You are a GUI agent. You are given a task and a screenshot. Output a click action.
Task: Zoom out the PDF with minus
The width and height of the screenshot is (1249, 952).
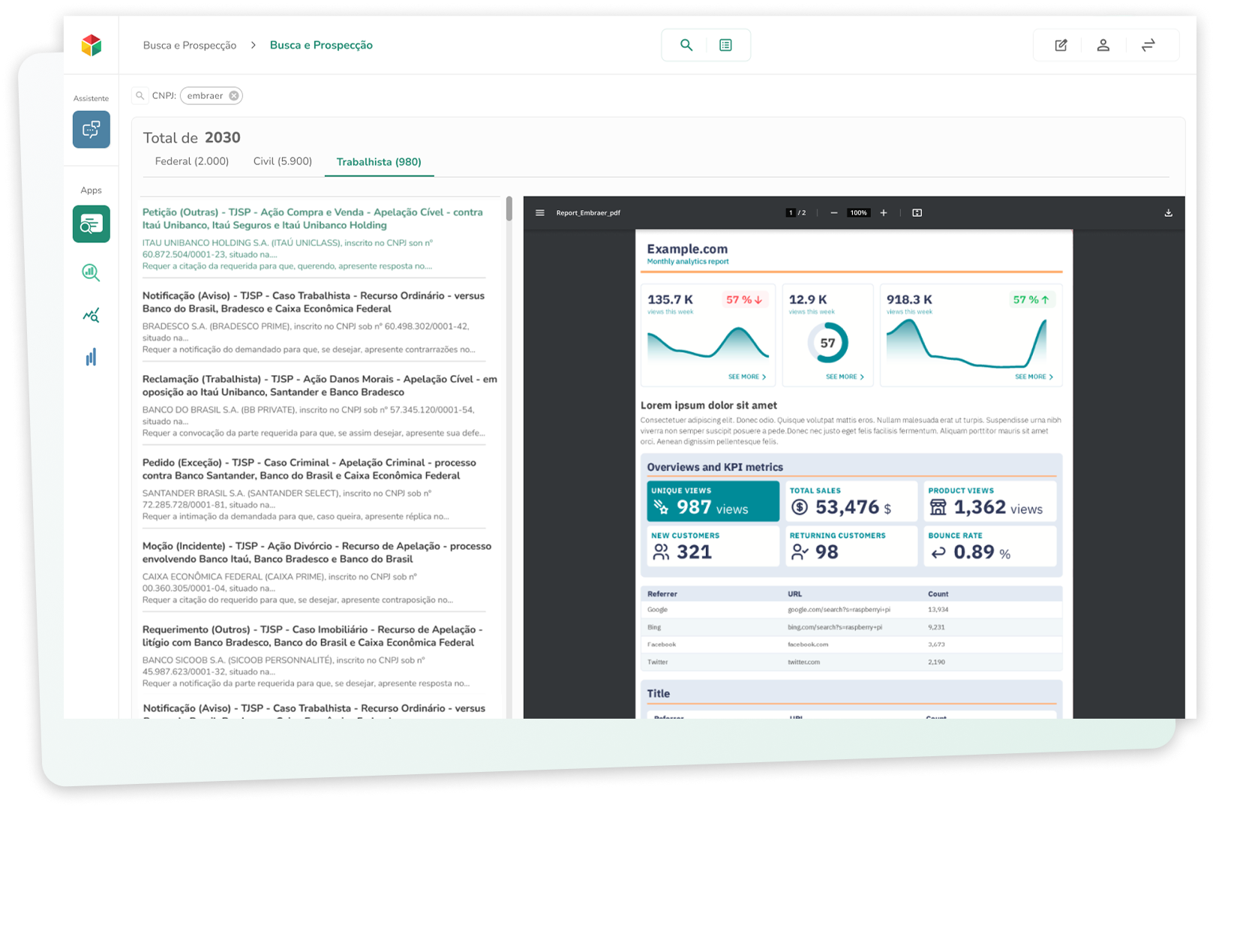tap(833, 212)
